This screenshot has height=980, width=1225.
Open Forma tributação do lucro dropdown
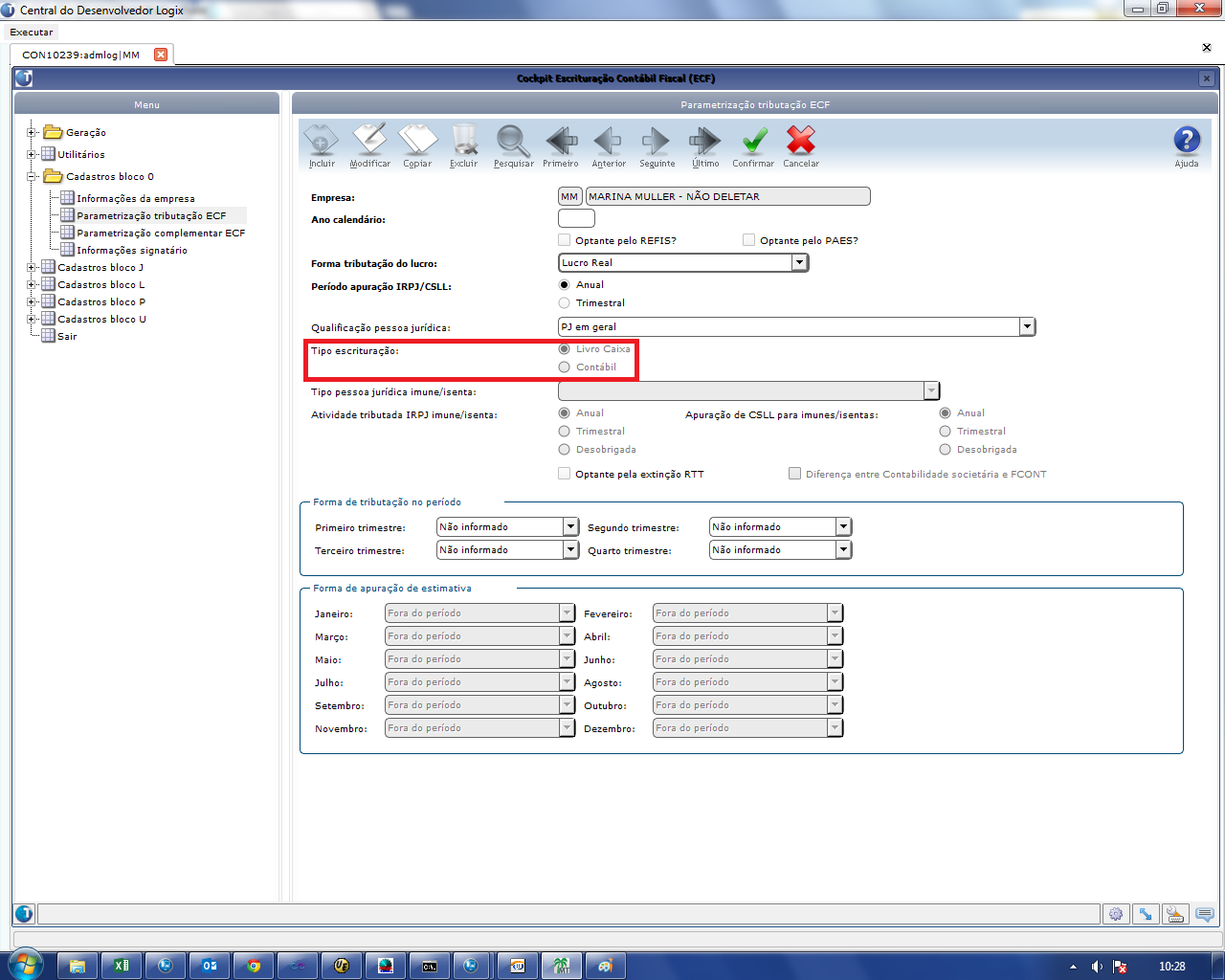(799, 262)
